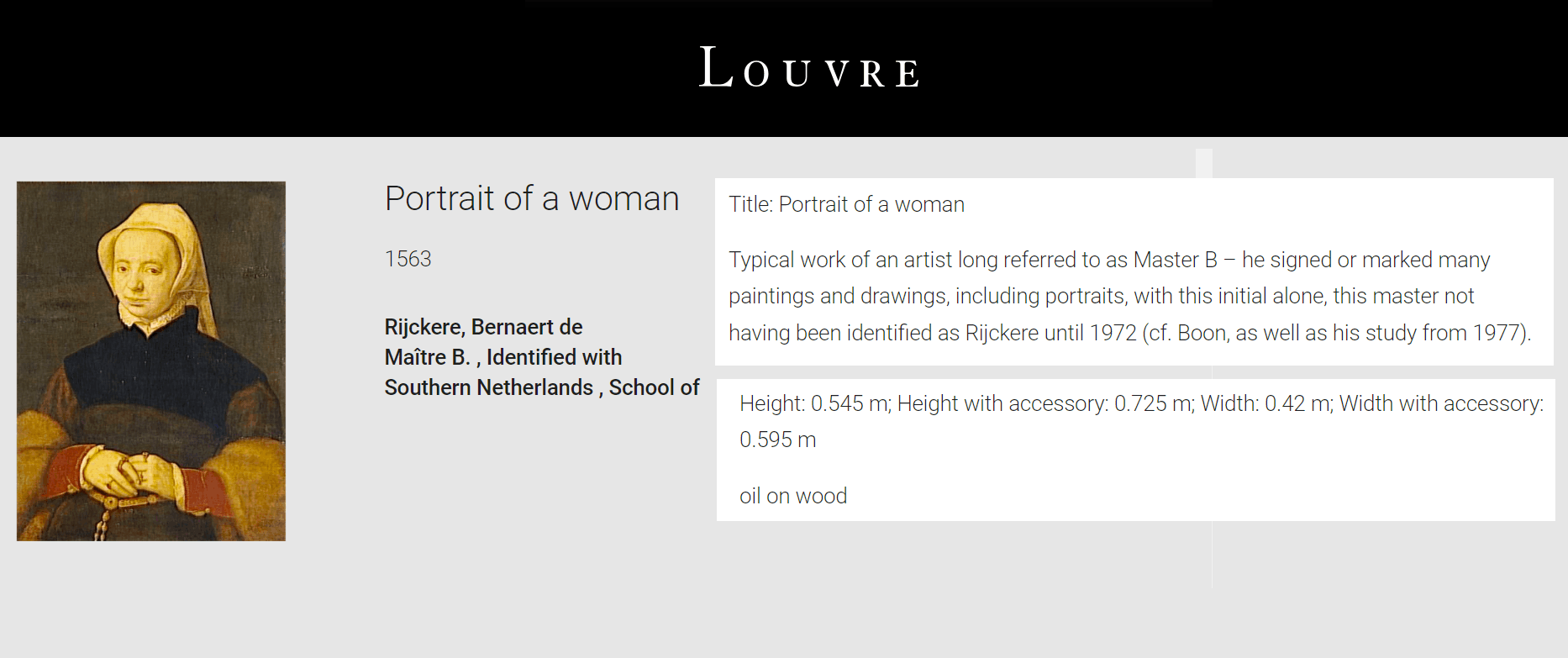1568x658 pixels.
Task: Click the oil on wood material text
Action: (x=793, y=496)
